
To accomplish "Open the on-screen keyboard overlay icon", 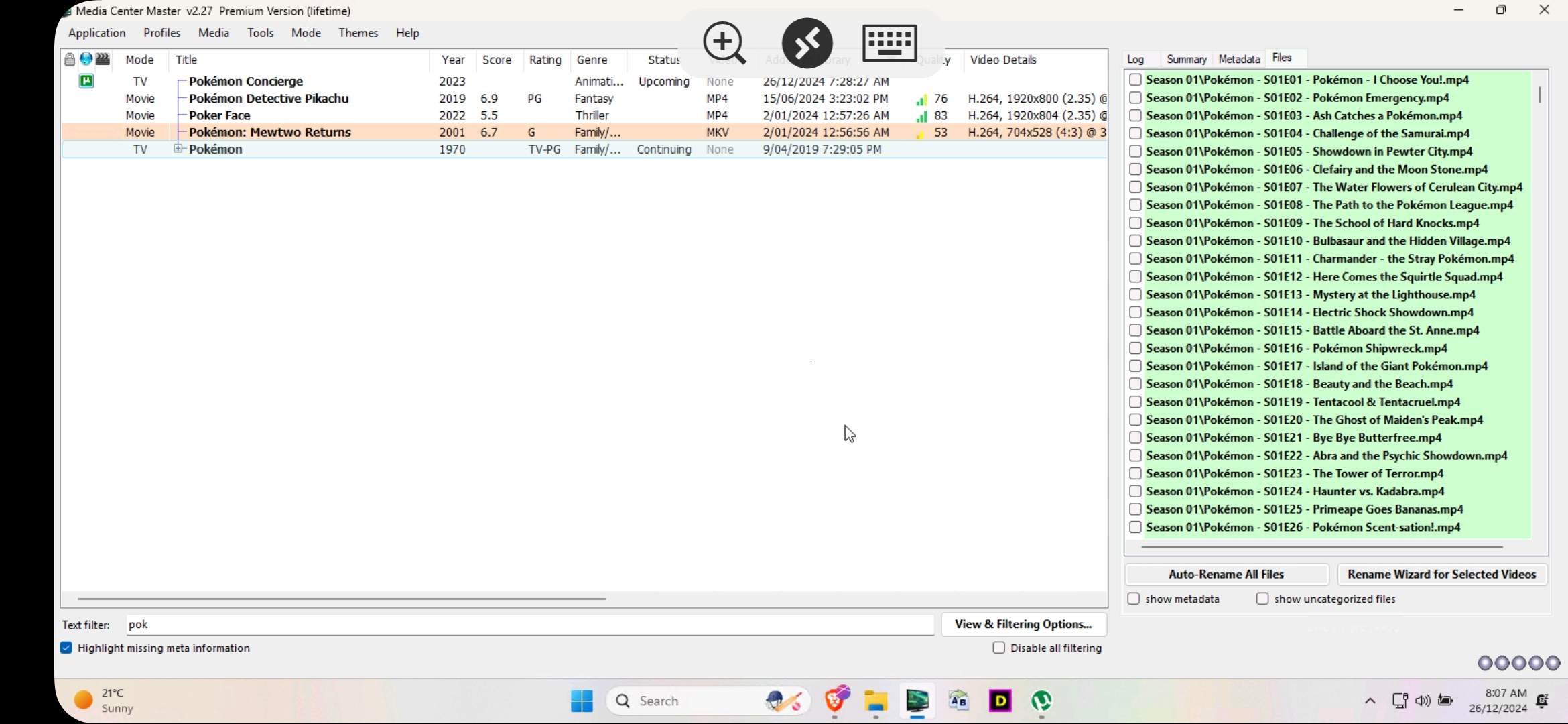I will [x=889, y=43].
